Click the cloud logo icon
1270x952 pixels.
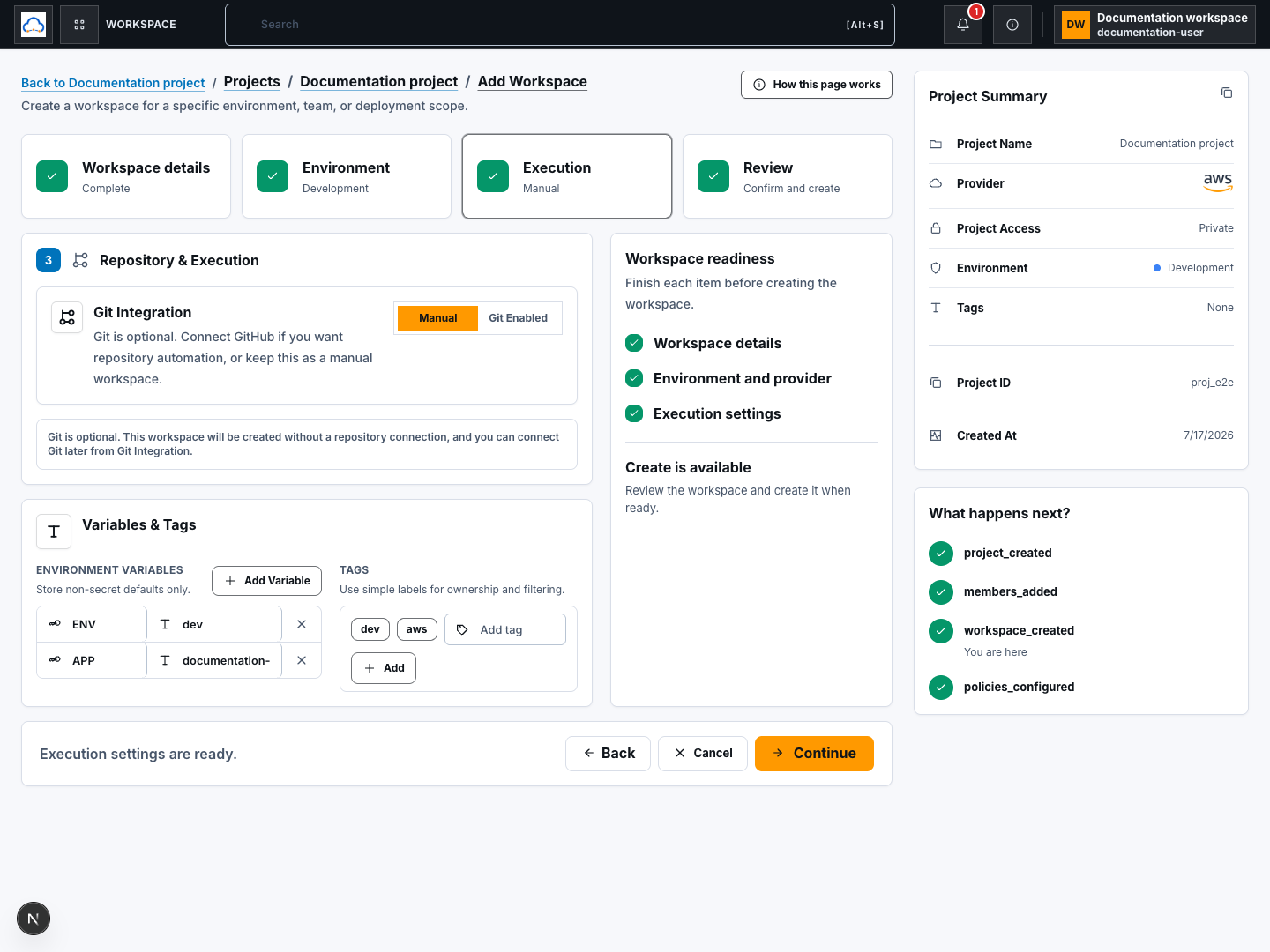34,25
